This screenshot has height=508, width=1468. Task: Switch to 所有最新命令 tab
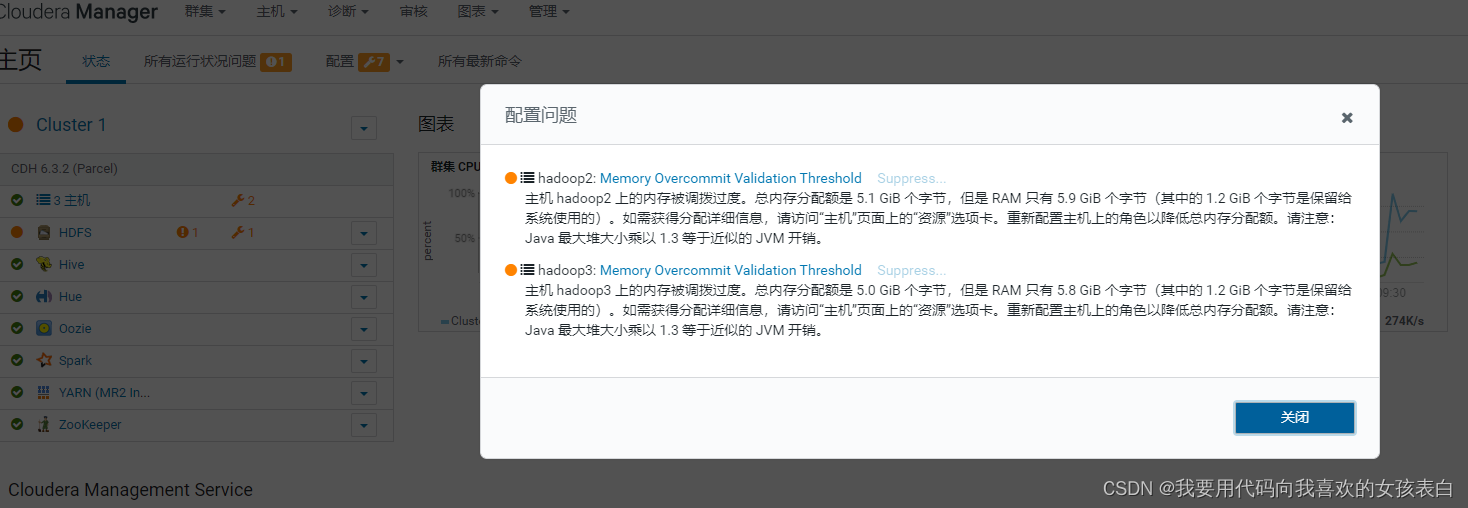(479, 61)
